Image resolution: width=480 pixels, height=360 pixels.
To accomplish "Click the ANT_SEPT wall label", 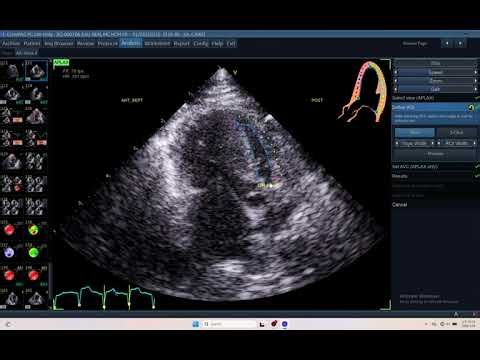I will click(x=132, y=100).
